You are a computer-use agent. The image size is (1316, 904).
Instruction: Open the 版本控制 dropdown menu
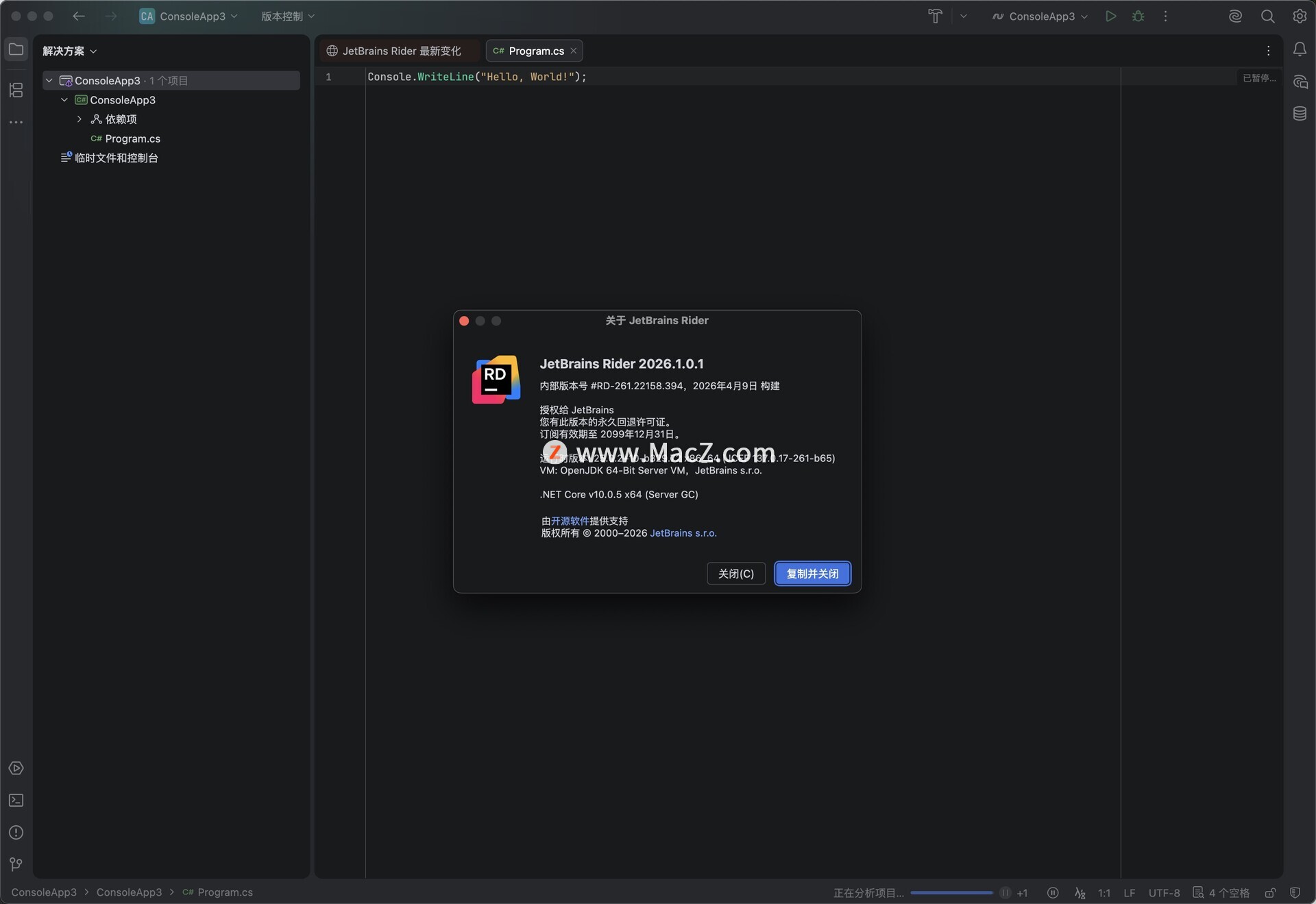point(288,16)
